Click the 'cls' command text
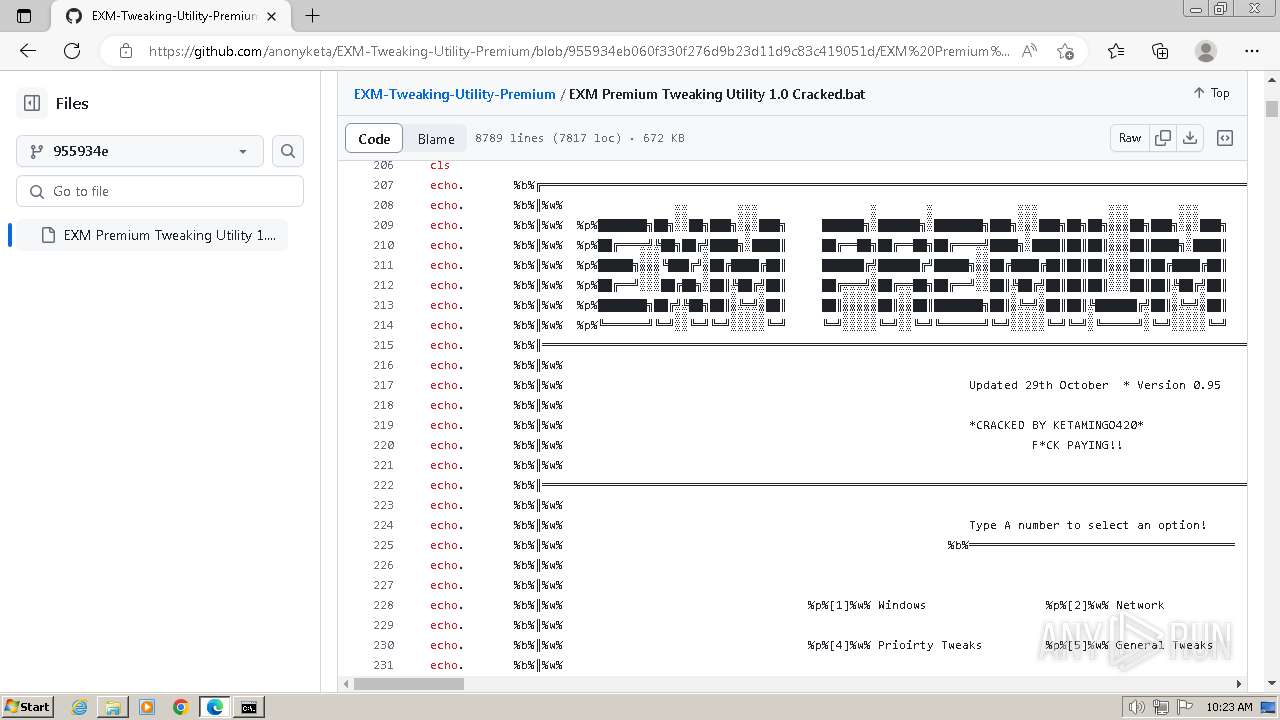The width and height of the screenshot is (1280, 720). pyautogui.click(x=440, y=165)
